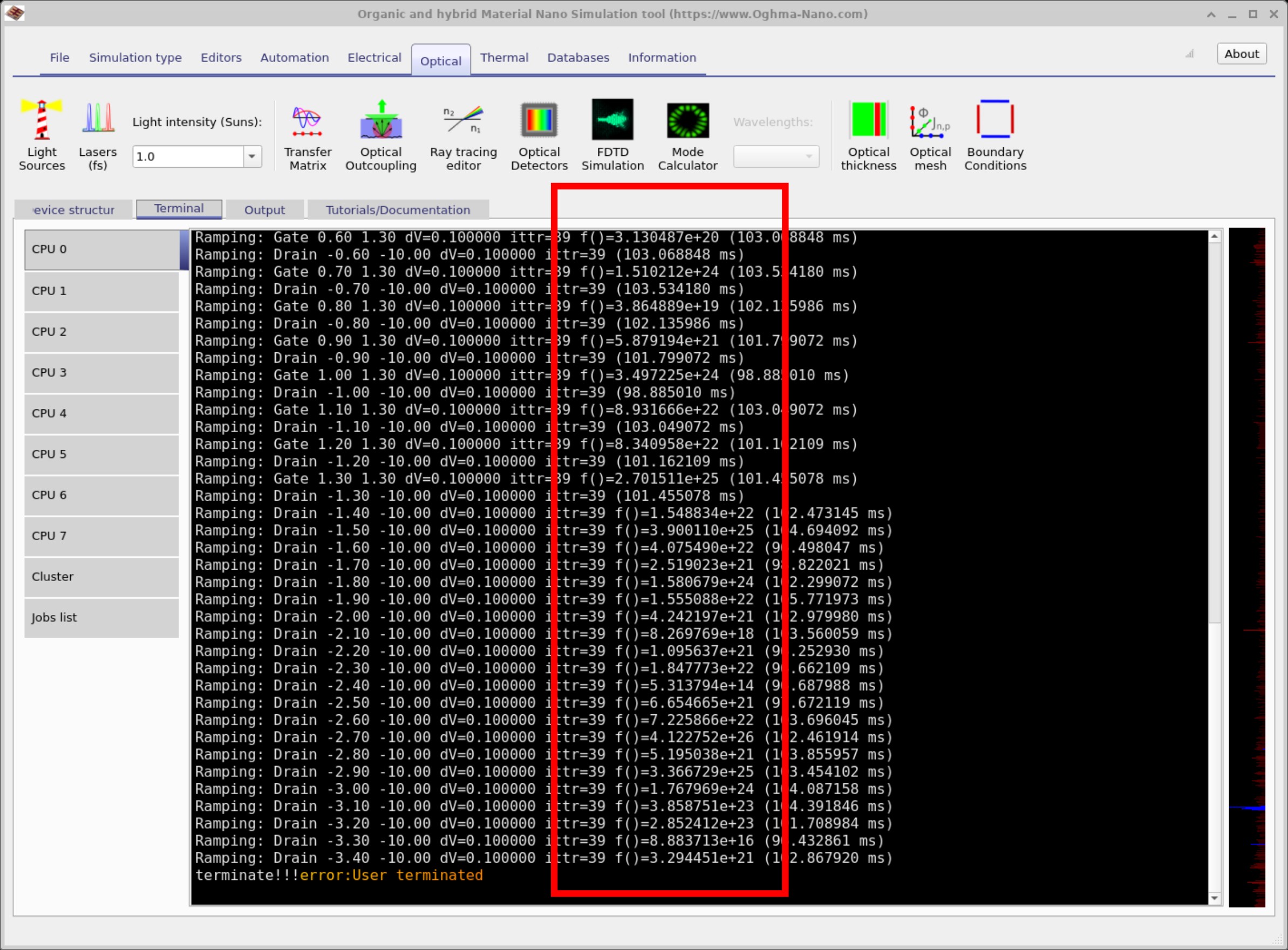Open the Optical Detectors panel
The height and width of the screenshot is (950, 1288).
(x=539, y=134)
